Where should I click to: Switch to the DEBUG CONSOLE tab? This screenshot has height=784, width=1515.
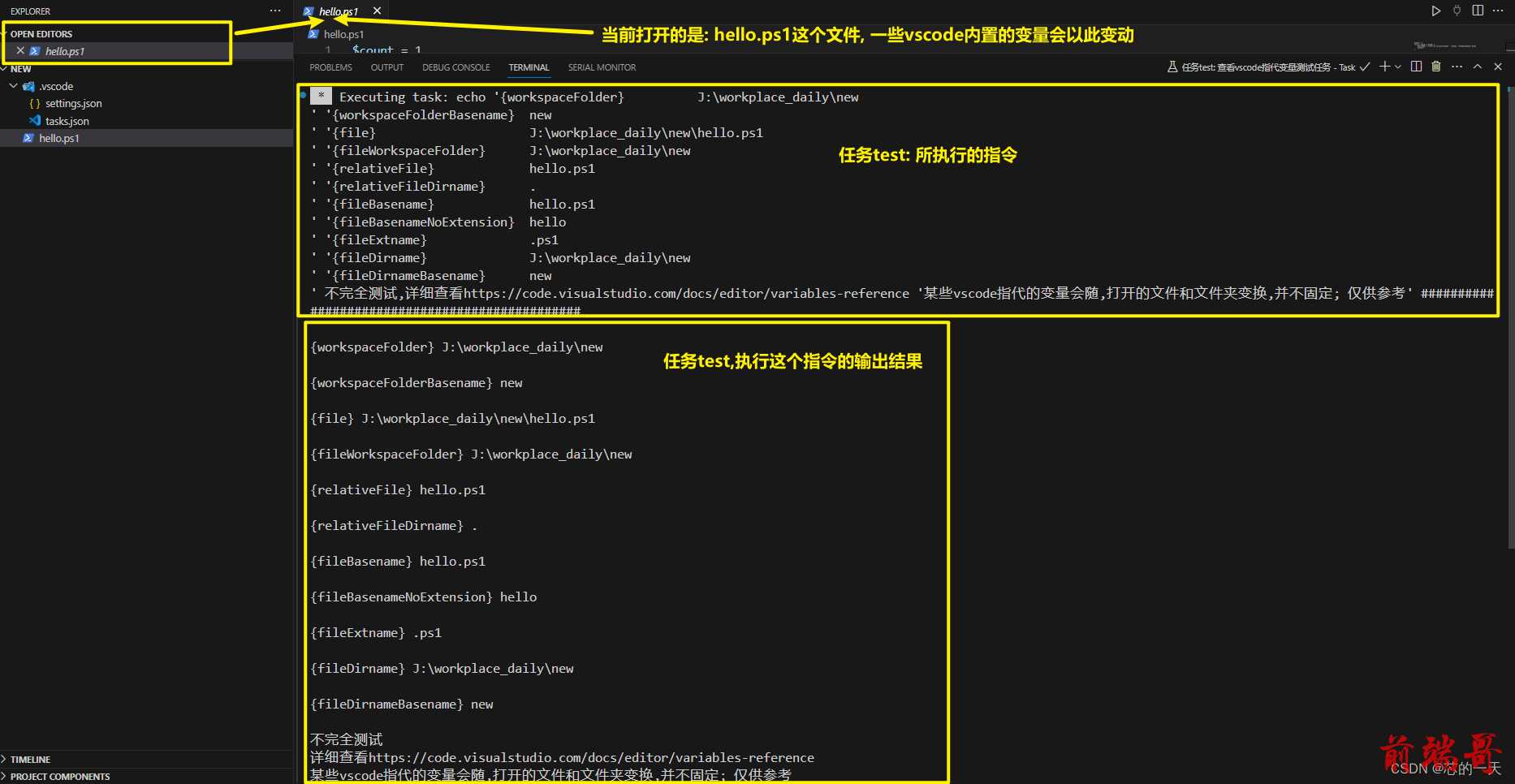tap(455, 67)
